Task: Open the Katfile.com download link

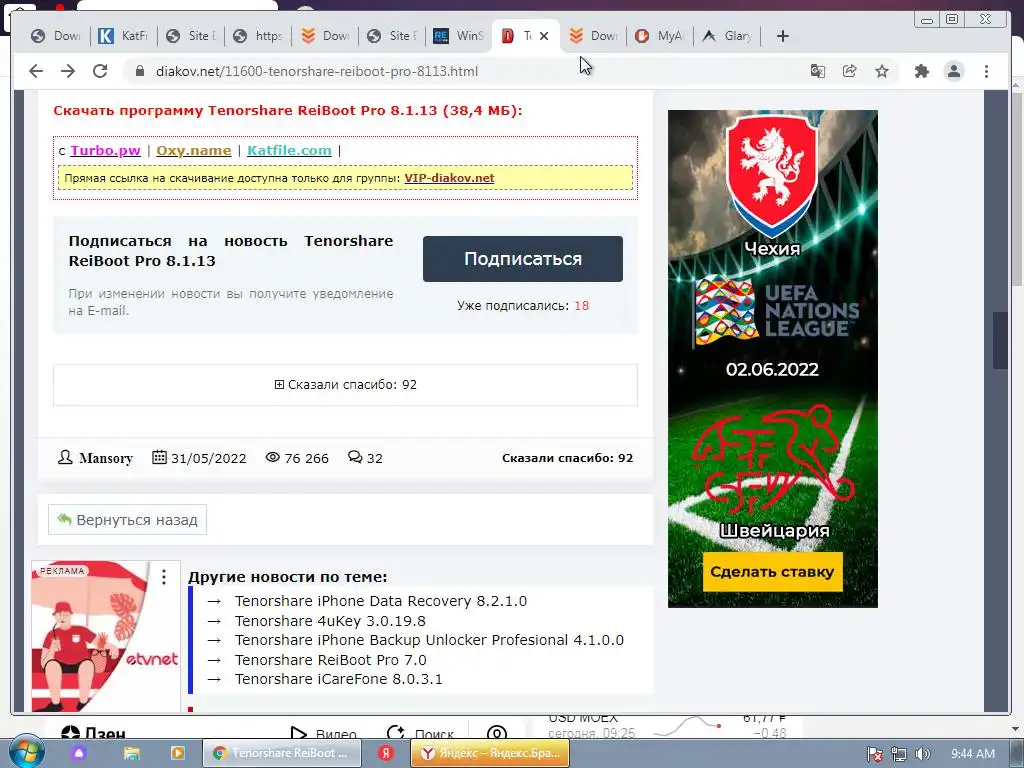Action: (289, 150)
